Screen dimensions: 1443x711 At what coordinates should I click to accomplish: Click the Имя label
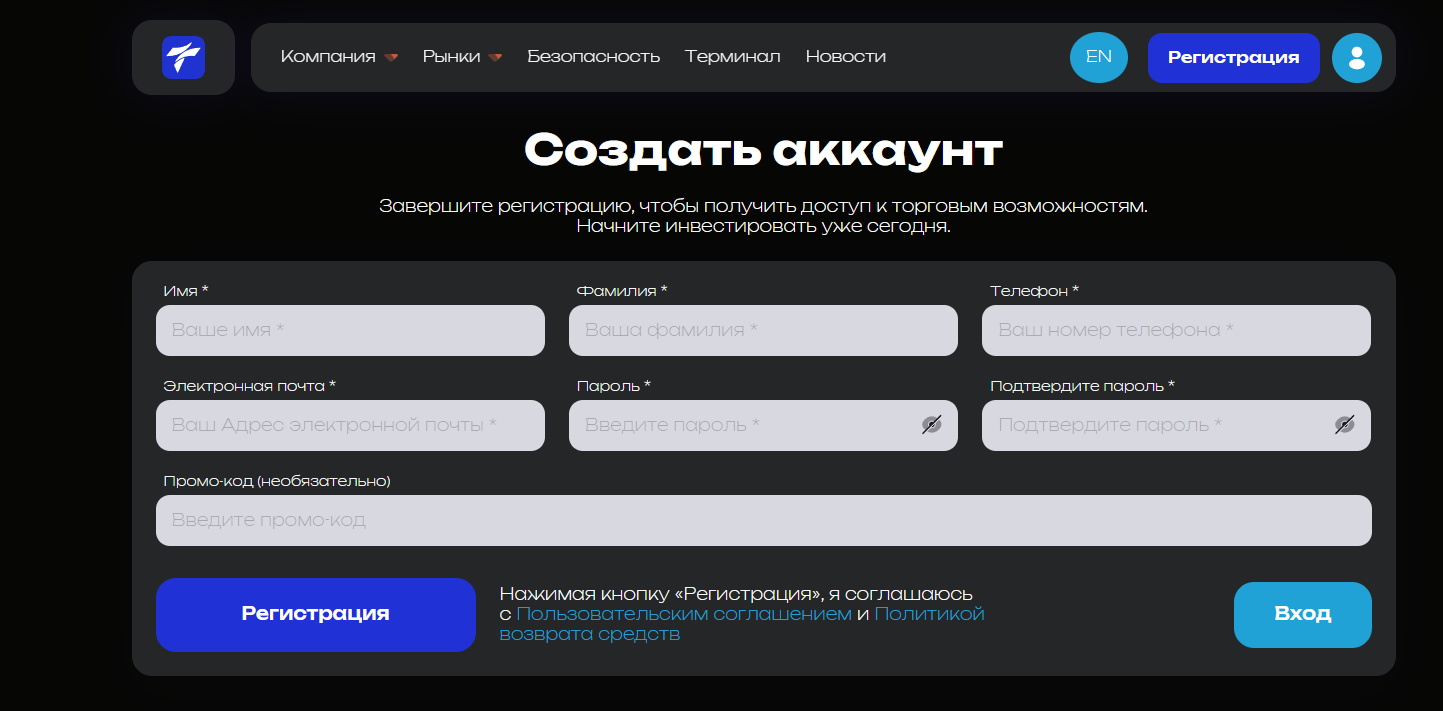click(186, 291)
